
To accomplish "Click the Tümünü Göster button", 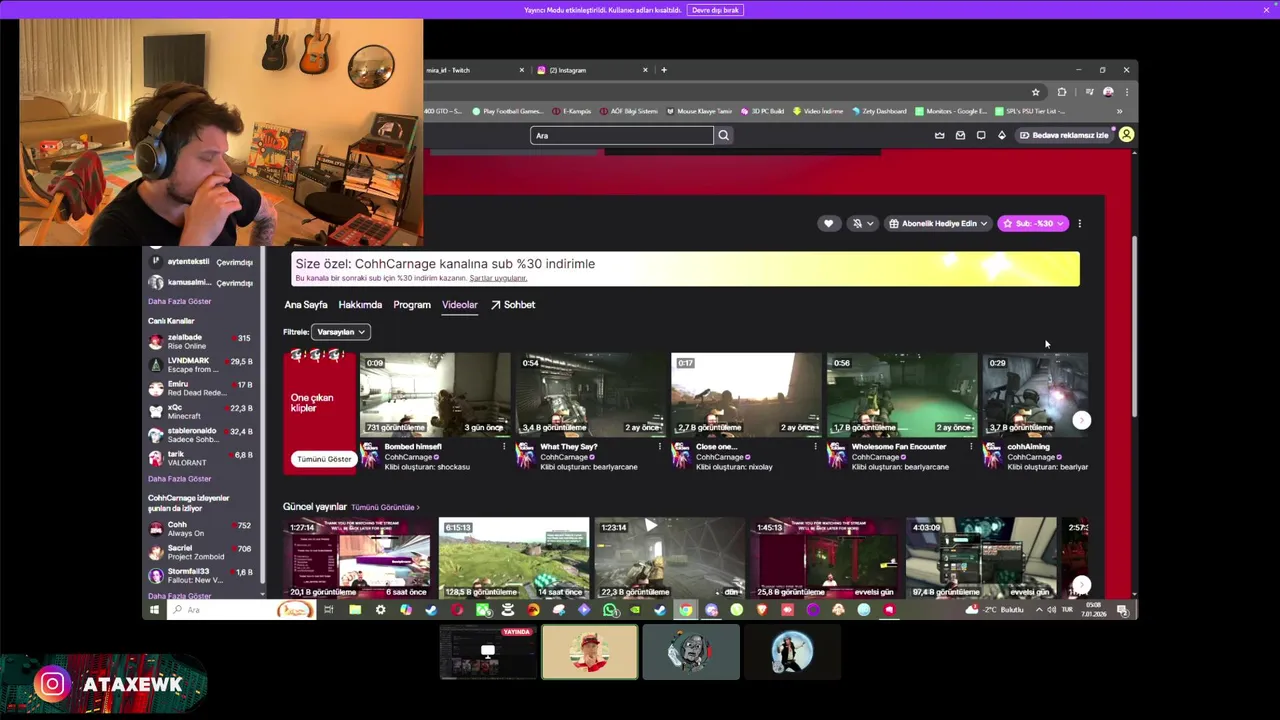I will tap(324, 459).
